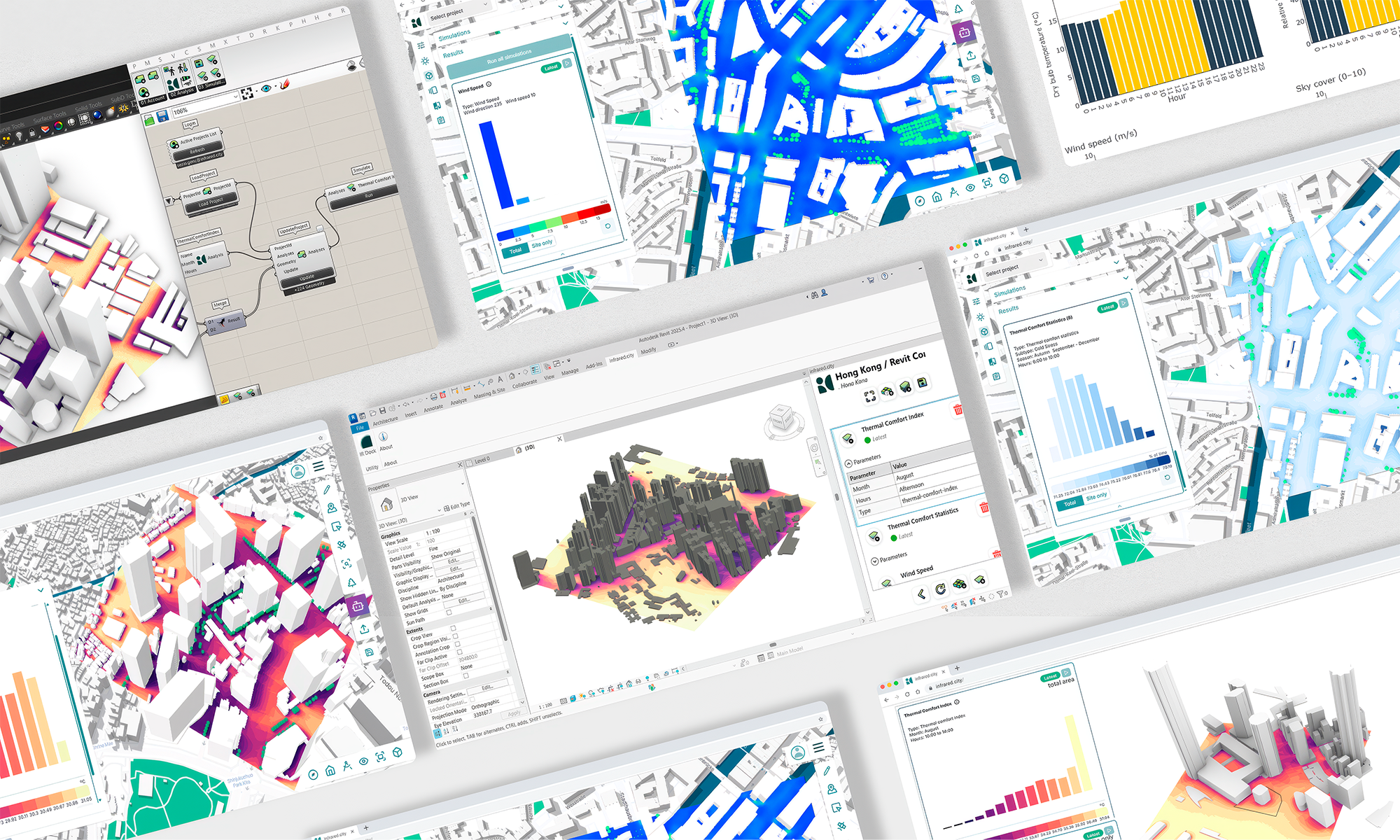Click Update button on the UpdateProject component
Screen dimensions: 1400x840
pyautogui.click(x=307, y=278)
